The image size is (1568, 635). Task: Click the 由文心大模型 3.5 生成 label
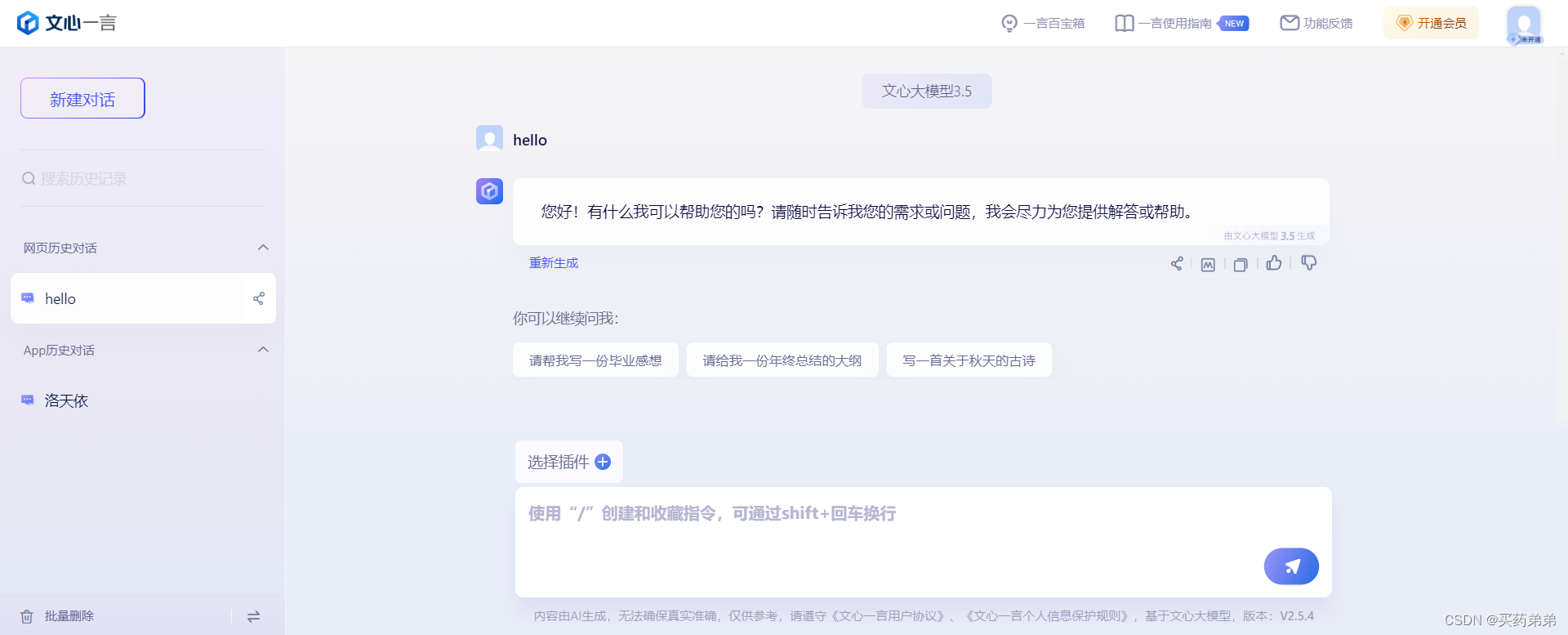click(1269, 235)
